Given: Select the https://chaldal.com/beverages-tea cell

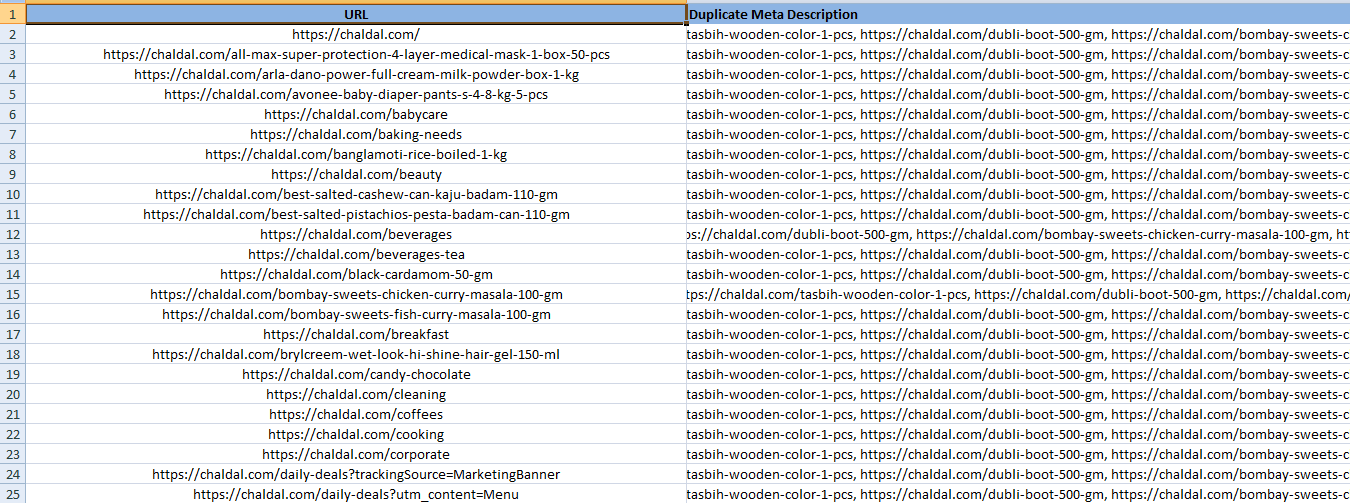Looking at the screenshot, I should 356,254.
